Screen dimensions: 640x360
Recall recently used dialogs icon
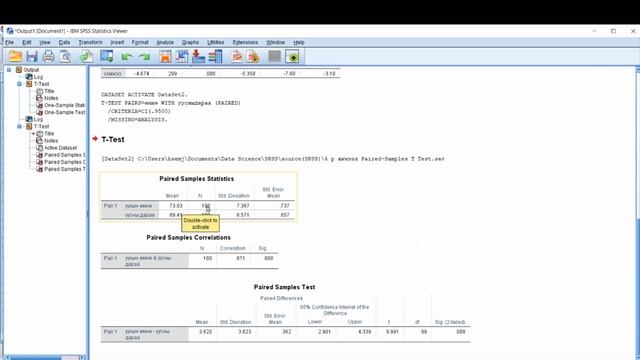click(x=107, y=56)
